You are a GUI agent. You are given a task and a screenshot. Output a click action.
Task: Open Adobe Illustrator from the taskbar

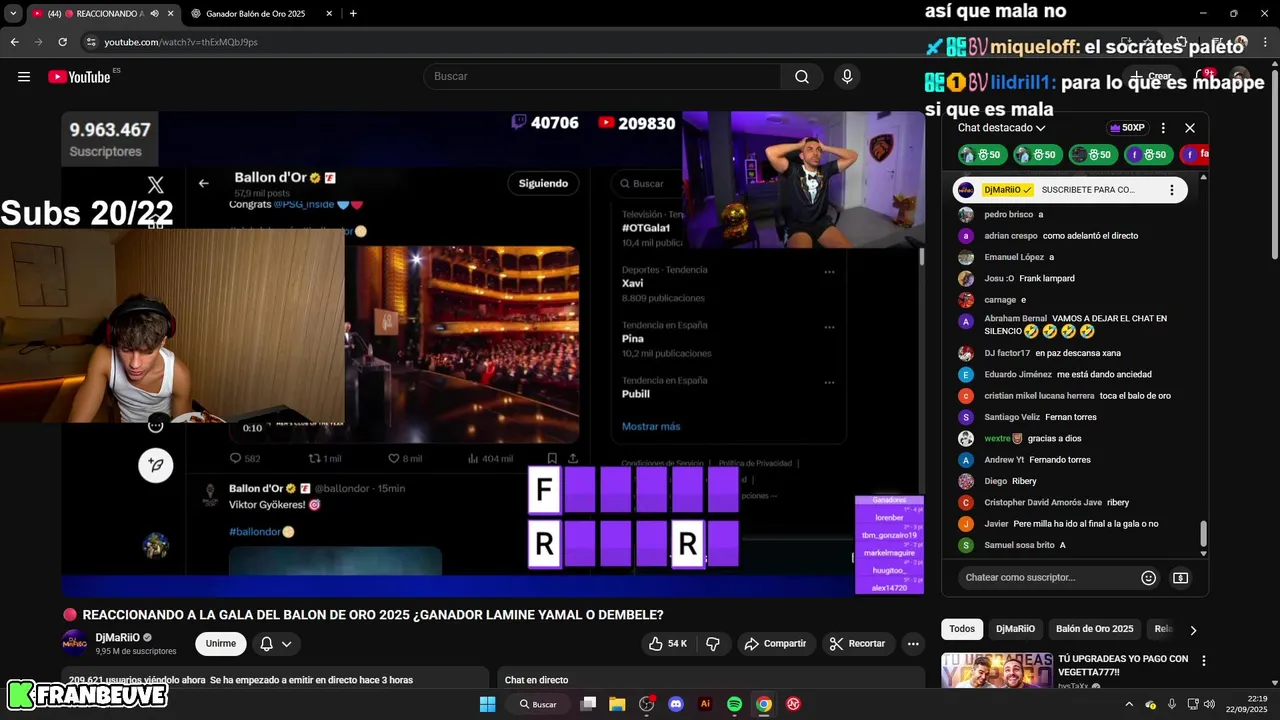[x=705, y=704]
